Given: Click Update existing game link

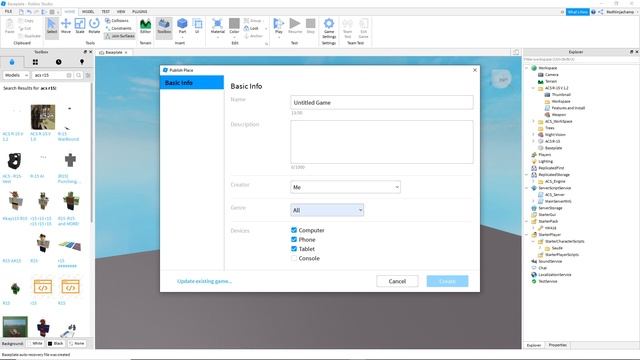Looking at the screenshot, I should pos(204,281).
